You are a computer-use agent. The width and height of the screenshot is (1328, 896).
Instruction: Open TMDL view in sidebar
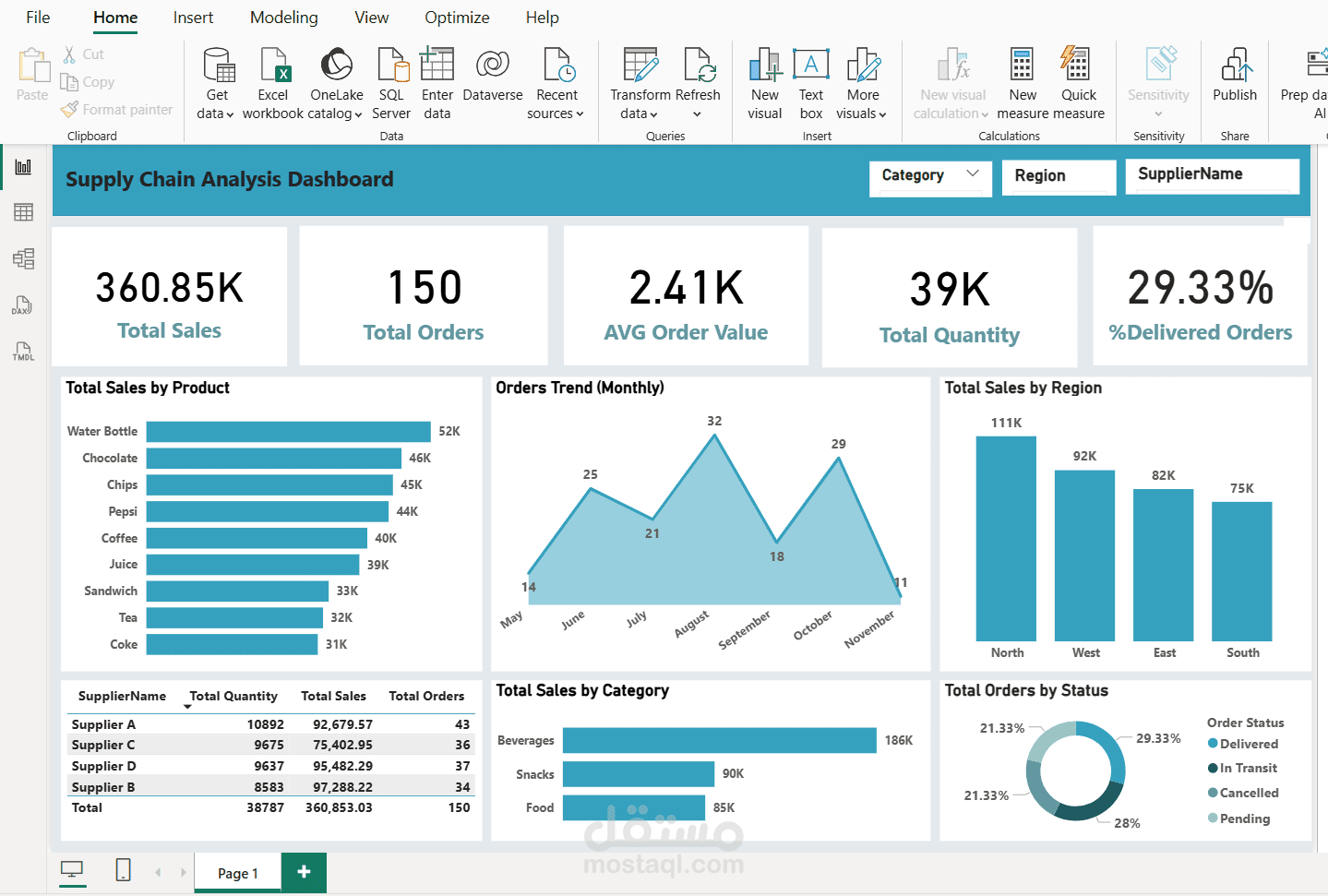pos(23,352)
